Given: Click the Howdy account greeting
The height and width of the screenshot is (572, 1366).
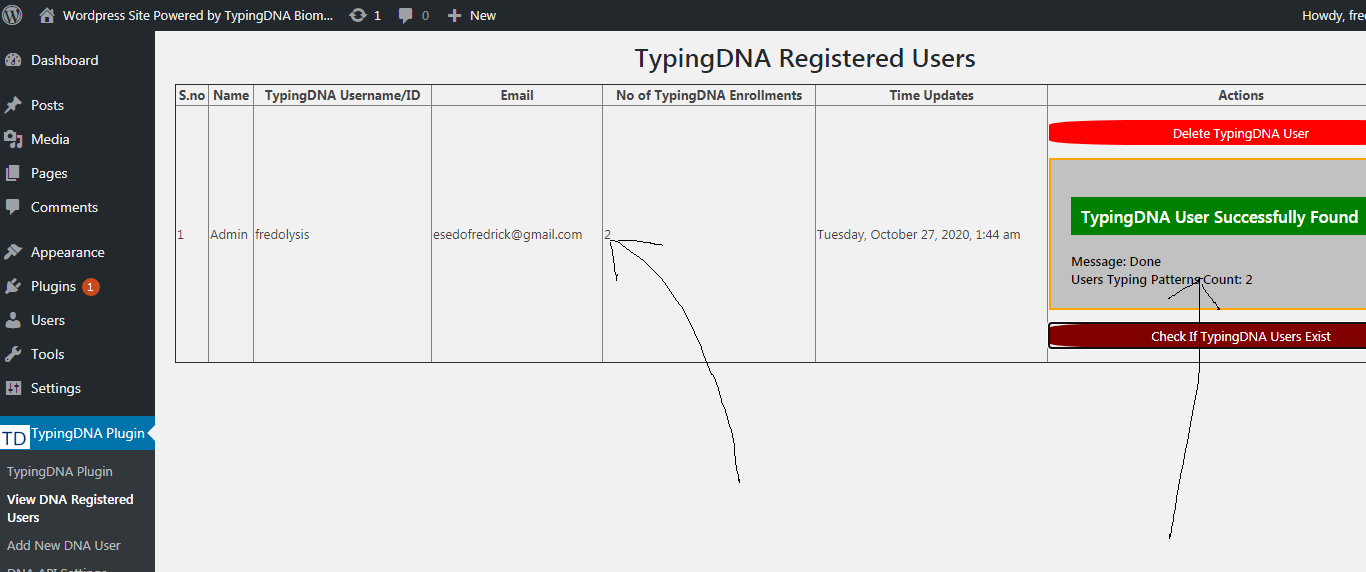Looking at the screenshot, I should 1333,15.
